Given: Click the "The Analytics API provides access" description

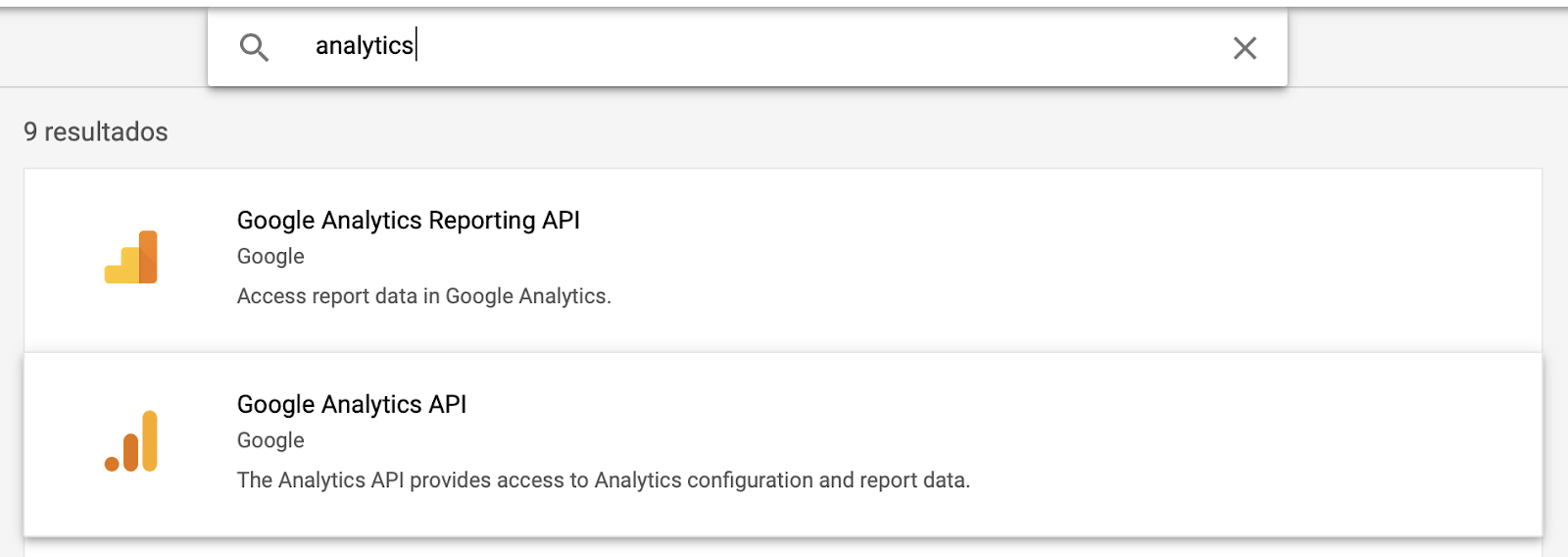Looking at the screenshot, I should pyautogui.click(x=604, y=481).
